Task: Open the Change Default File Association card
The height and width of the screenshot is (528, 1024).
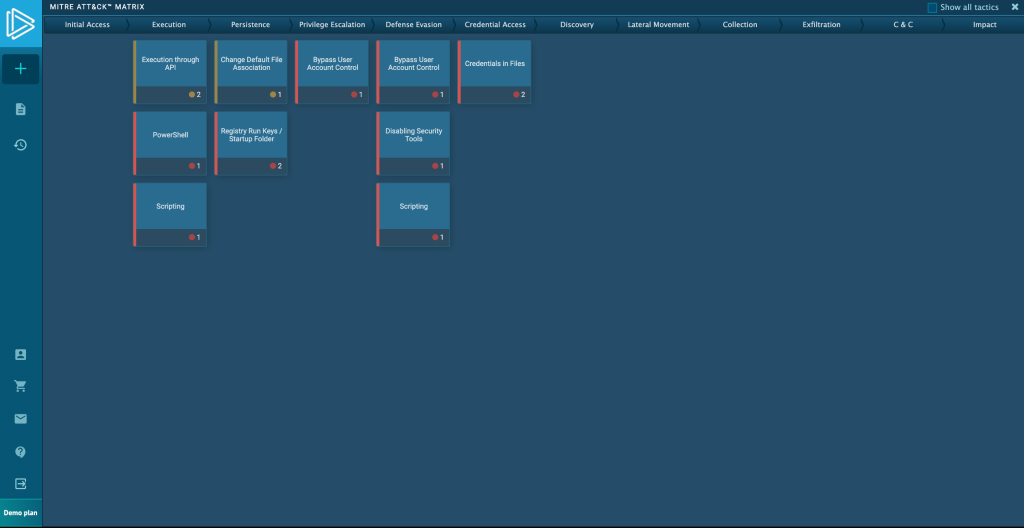Action: [x=251, y=72]
